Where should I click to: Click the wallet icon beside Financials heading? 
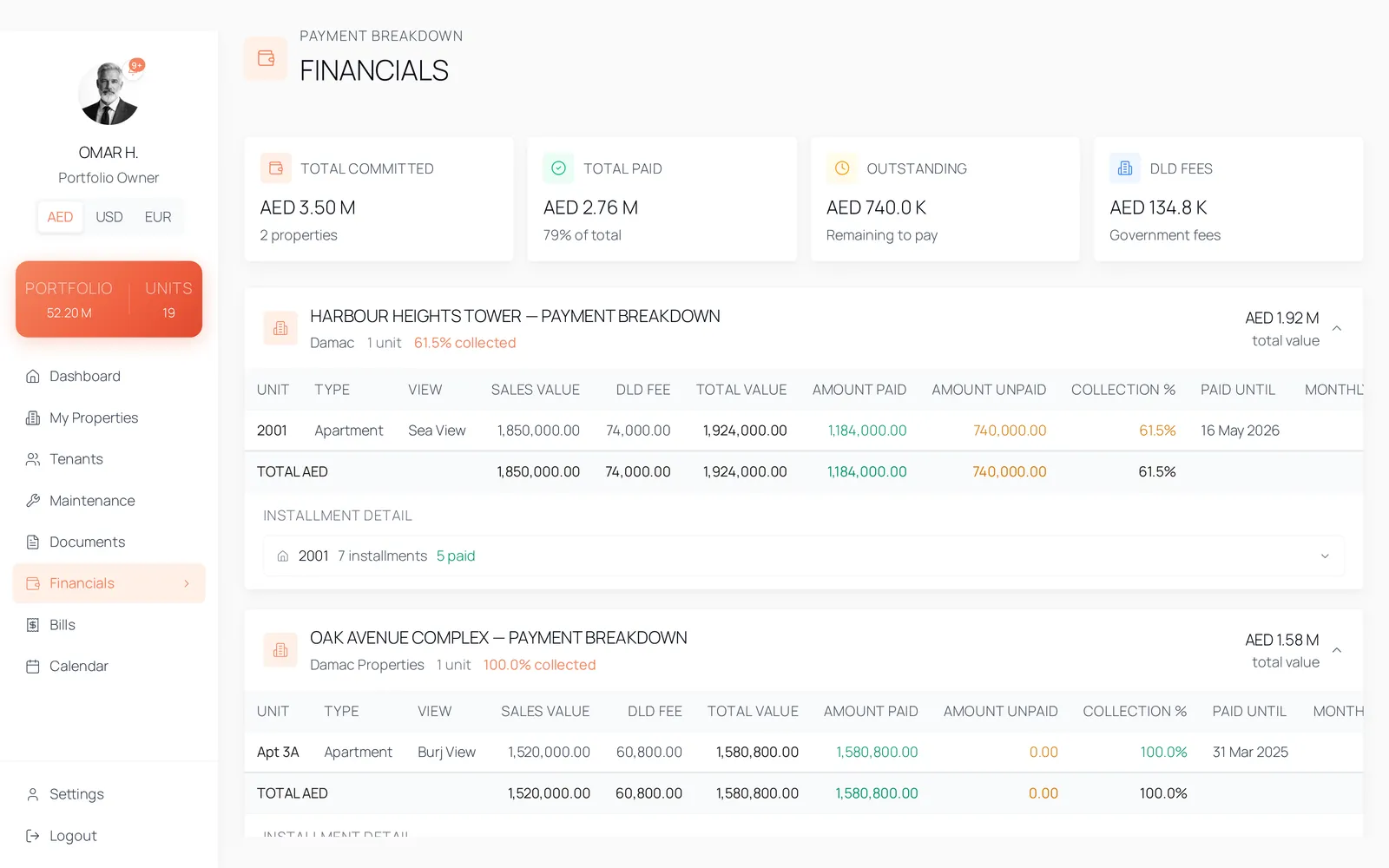266,58
